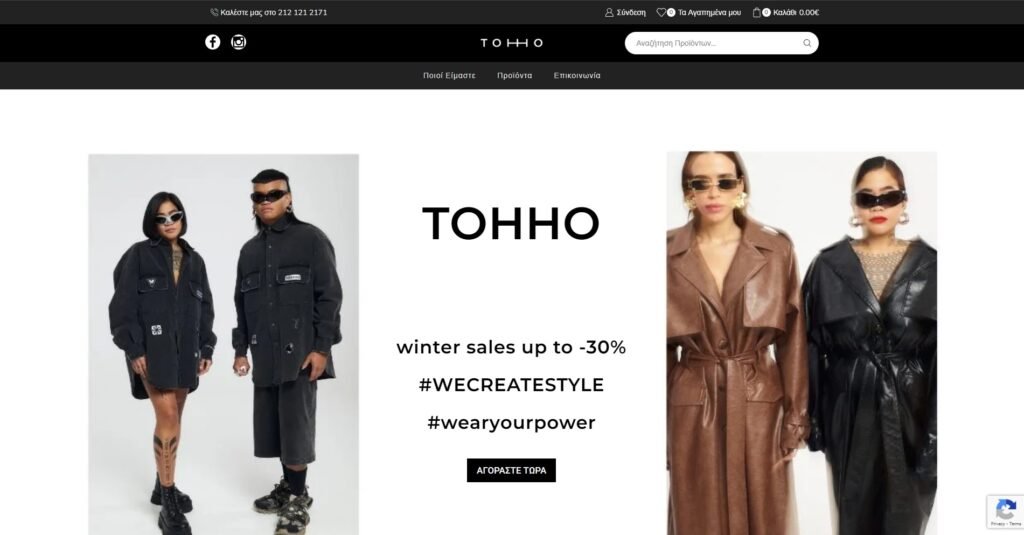Click the phone number 212 121 2171
Screen dimensions: 1024x535
click(302, 12)
